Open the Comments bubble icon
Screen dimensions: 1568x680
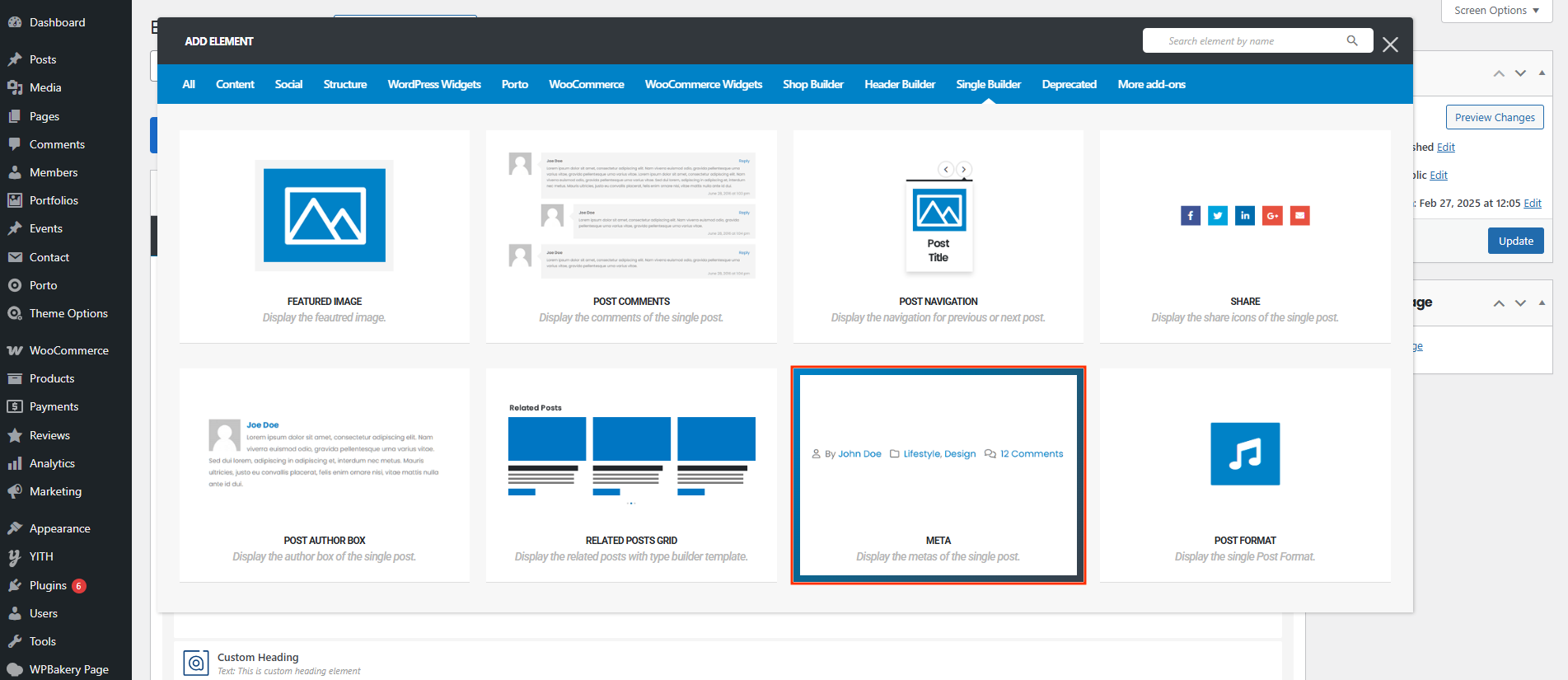tap(15, 144)
